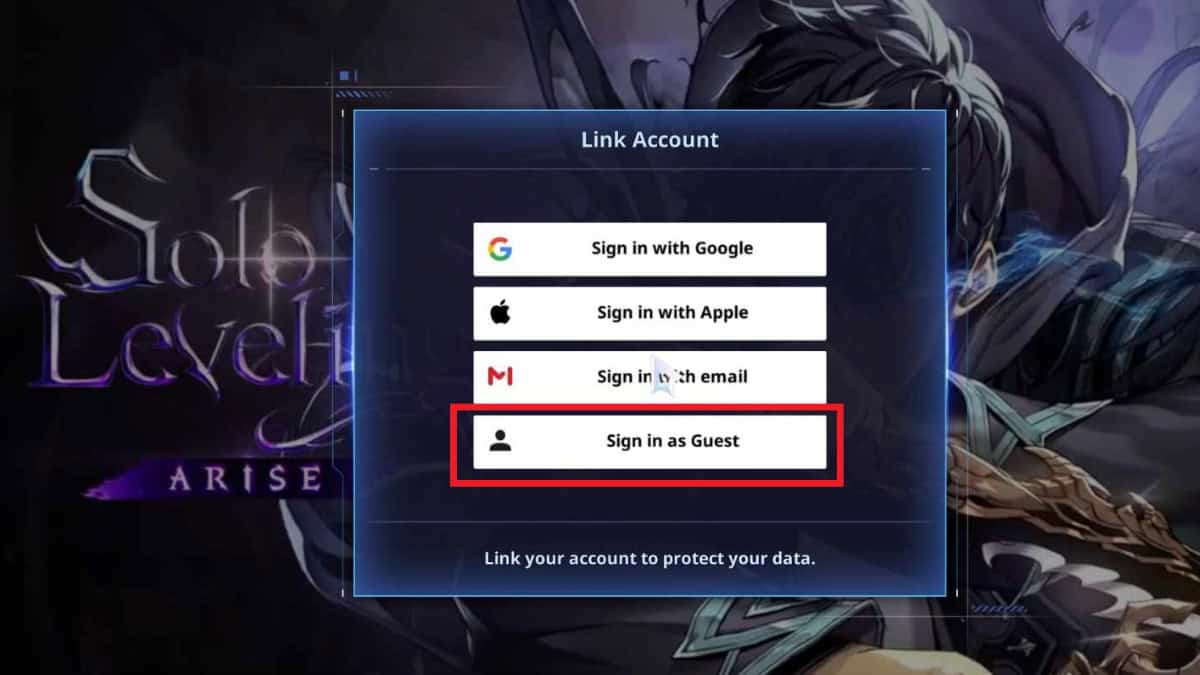Continue with Sign in as Guest
This screenshot has height=675, width=1200.
pos(650,441)
